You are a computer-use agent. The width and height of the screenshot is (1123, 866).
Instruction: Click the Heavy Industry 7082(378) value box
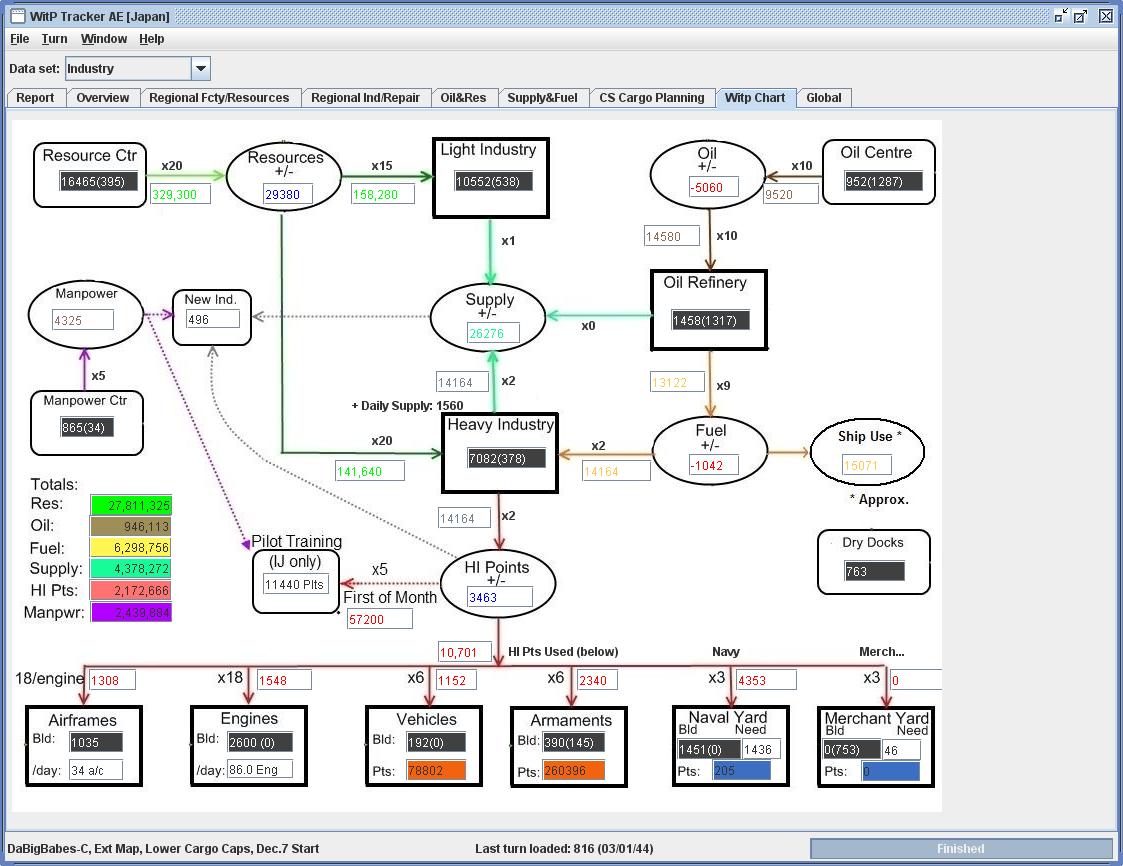click(506, 458)
